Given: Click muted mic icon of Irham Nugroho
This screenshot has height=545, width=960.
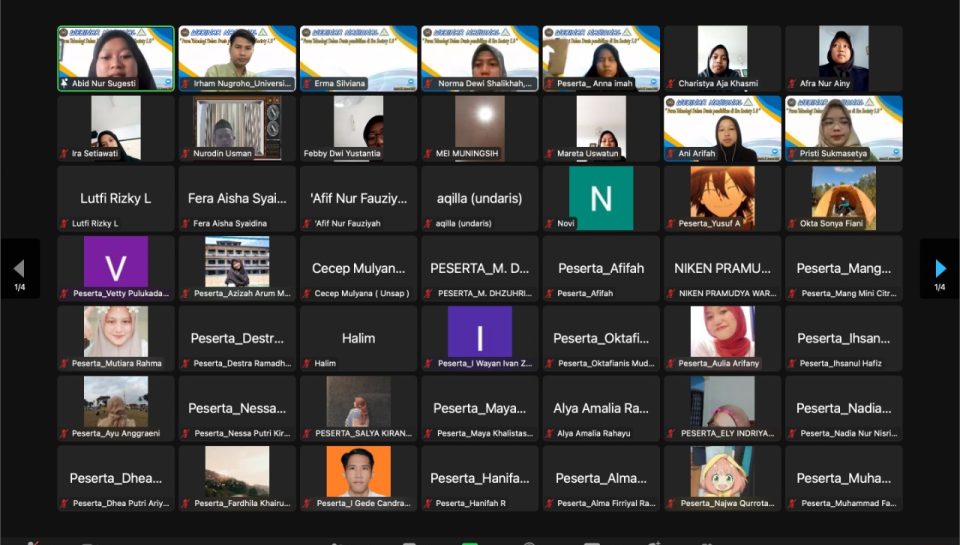Looking at the screenshot, I should [186, 84].
